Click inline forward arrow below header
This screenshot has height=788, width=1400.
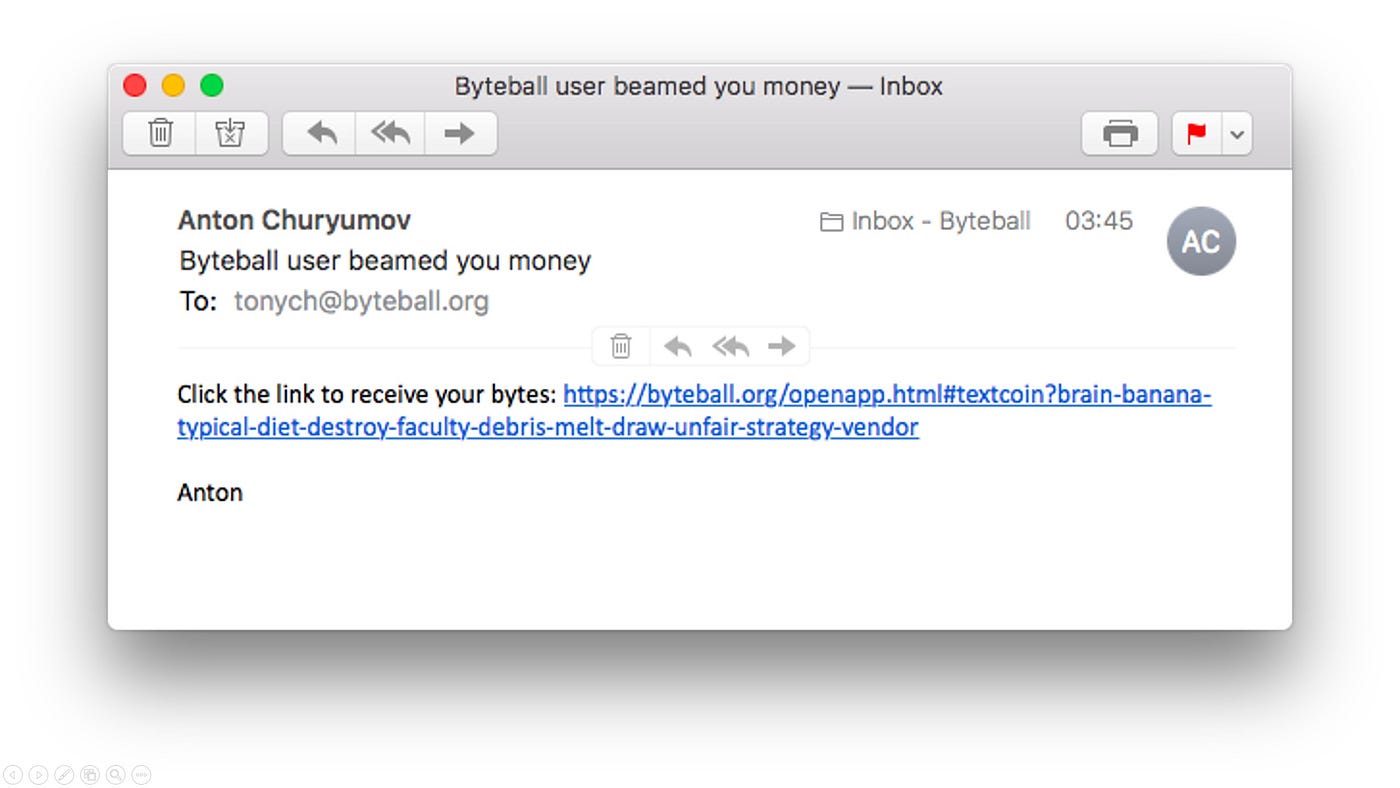coord(781,346)
